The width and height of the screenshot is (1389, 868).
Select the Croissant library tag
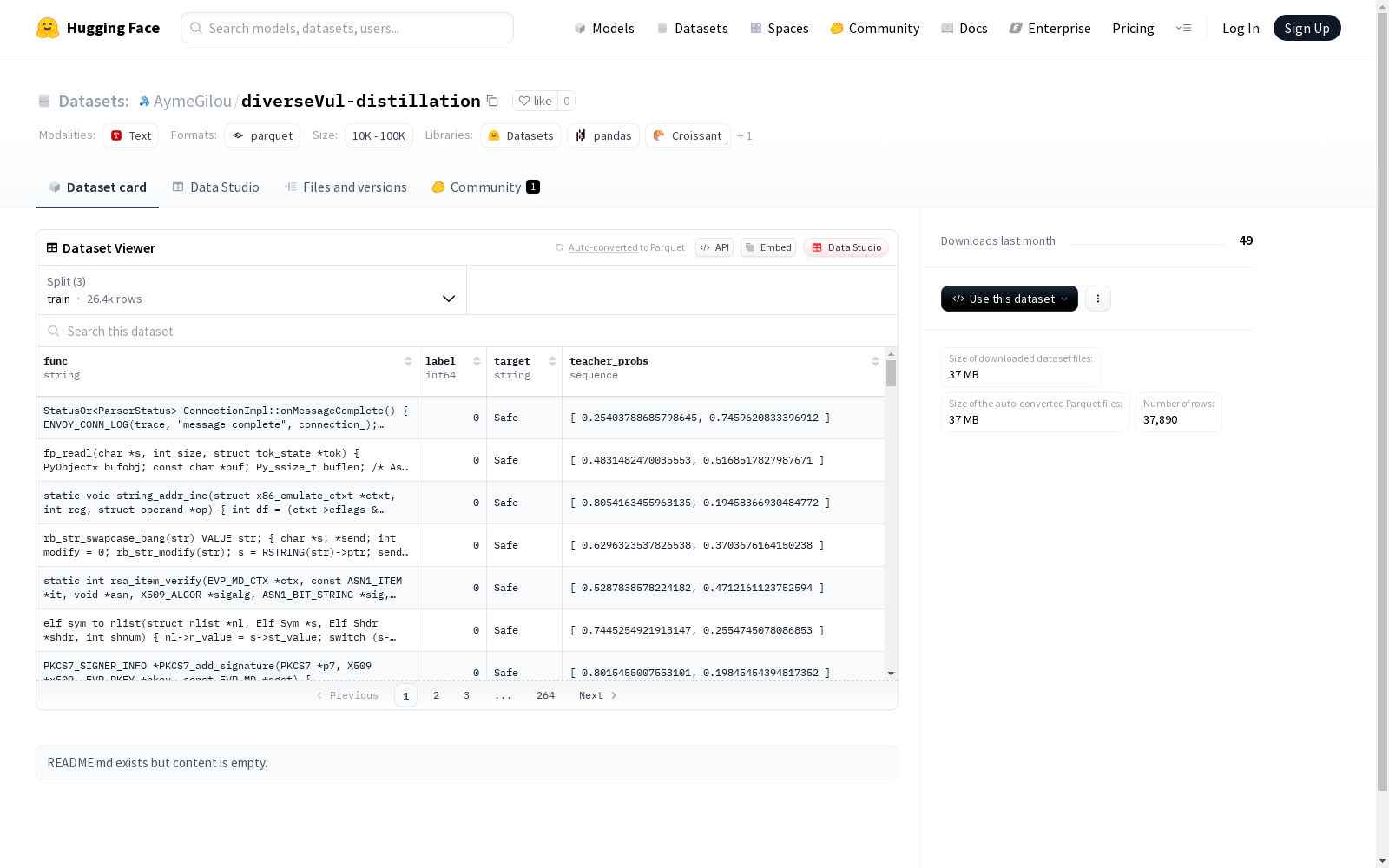click(688, 135)
